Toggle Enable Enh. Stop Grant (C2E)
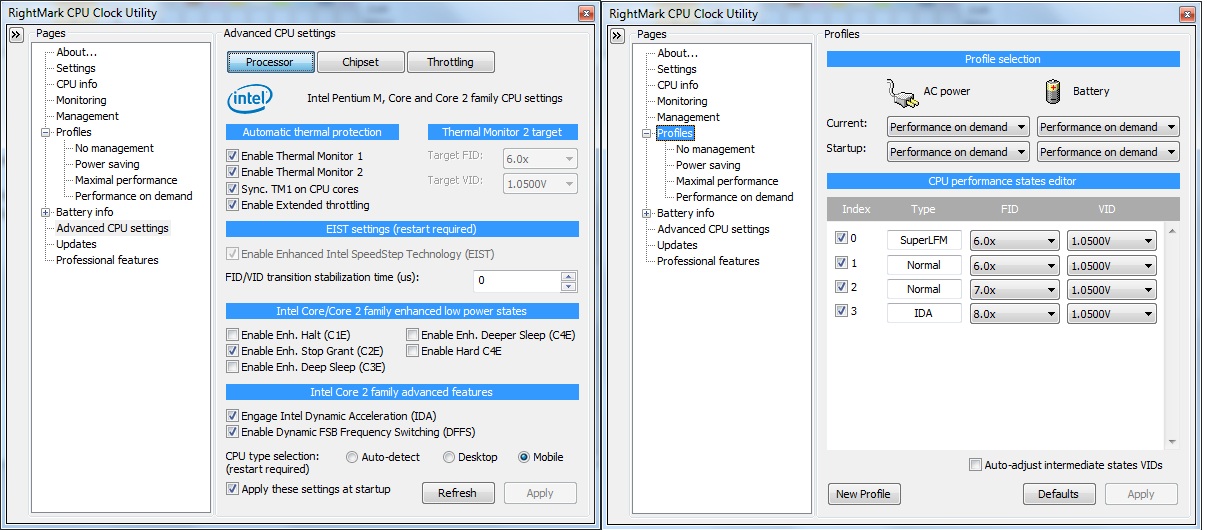 click(233, 351)
